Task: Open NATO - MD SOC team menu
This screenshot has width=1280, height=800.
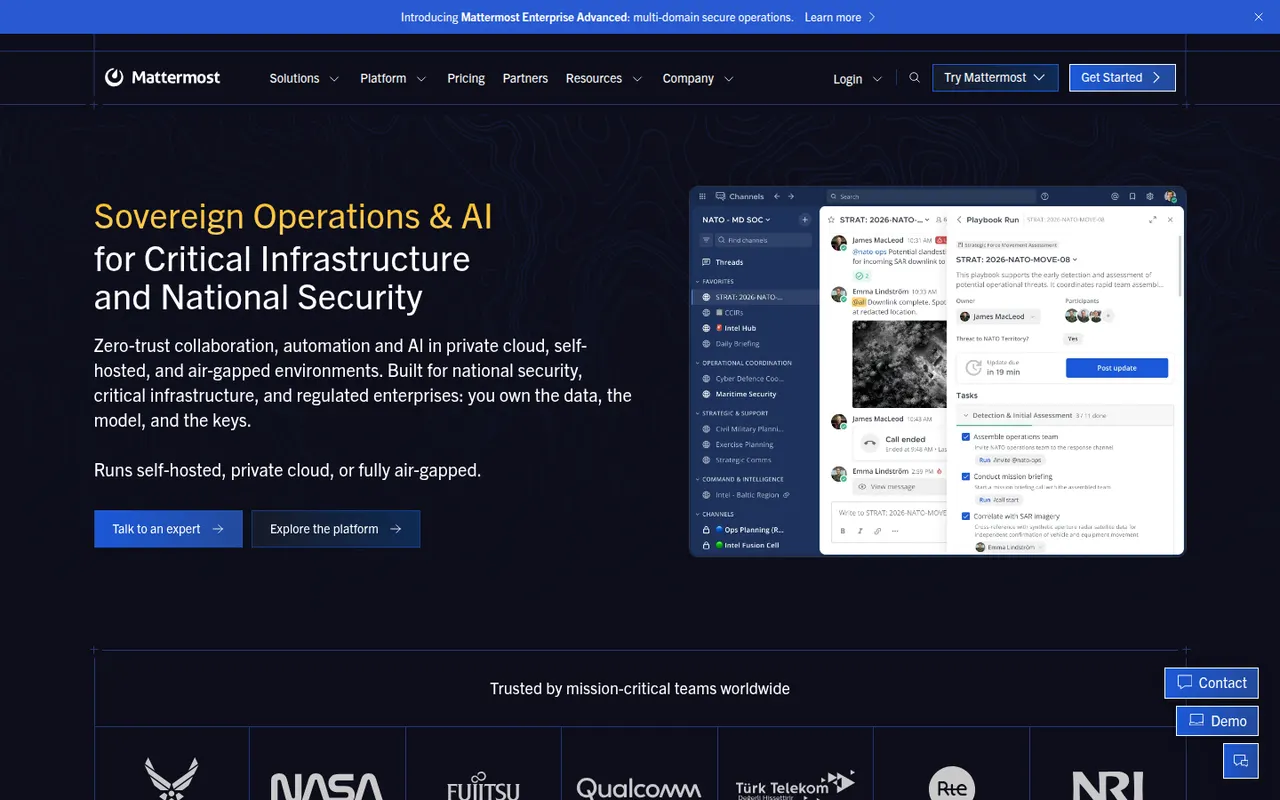Action: (737, 220)
